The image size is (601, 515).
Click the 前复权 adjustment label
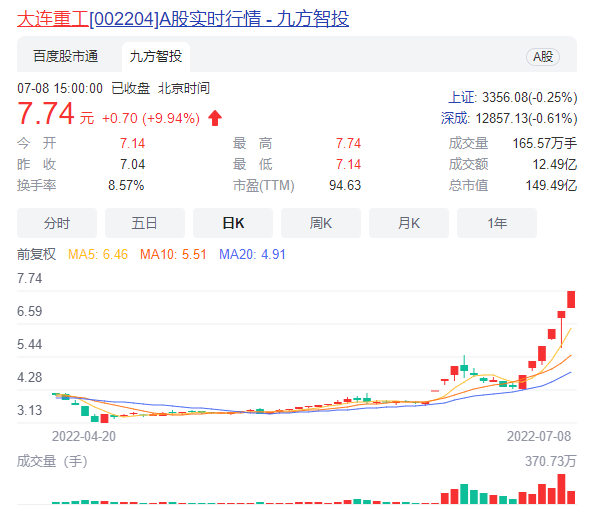(x=36, y=254)
